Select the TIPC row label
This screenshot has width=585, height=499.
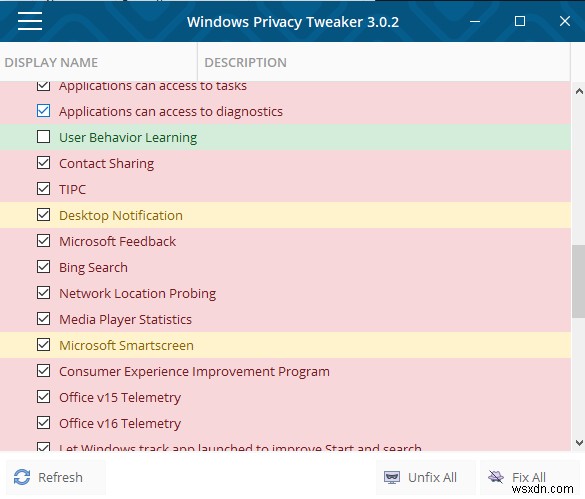pyautogui.click(x=72, y=189)
